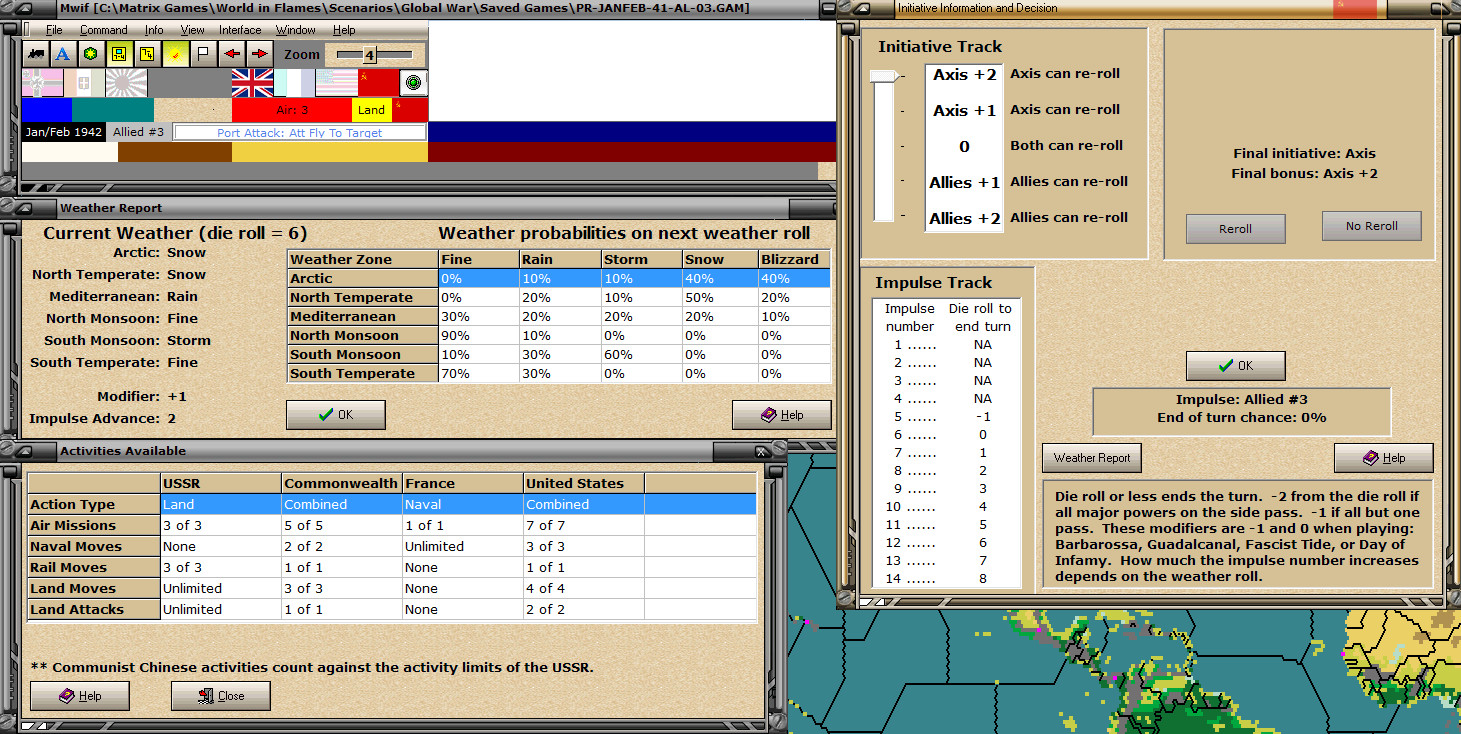The height and width of the screenshot is (734, 1461).
Task: Click the yellow numbered counter toolbar icon
Action: 147,54
